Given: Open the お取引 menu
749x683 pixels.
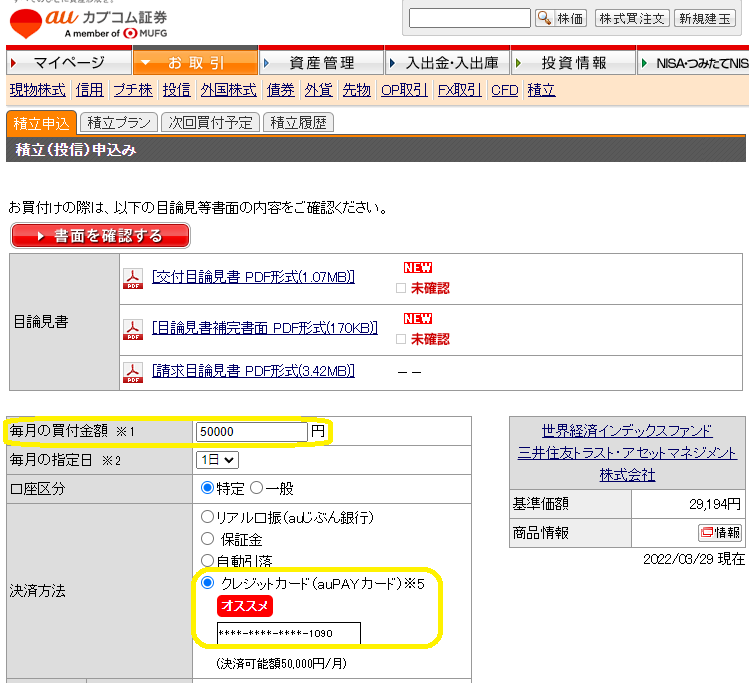Looking at the screenshot, I should click(x=195, y=63).
